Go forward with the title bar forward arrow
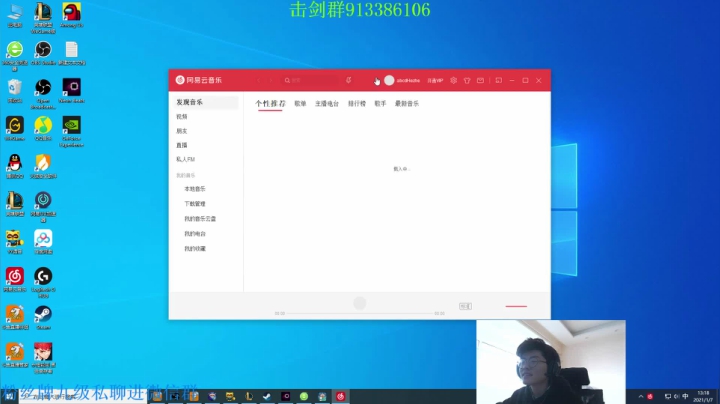Viewport: 720px width, 404px height. coord(271,80)
